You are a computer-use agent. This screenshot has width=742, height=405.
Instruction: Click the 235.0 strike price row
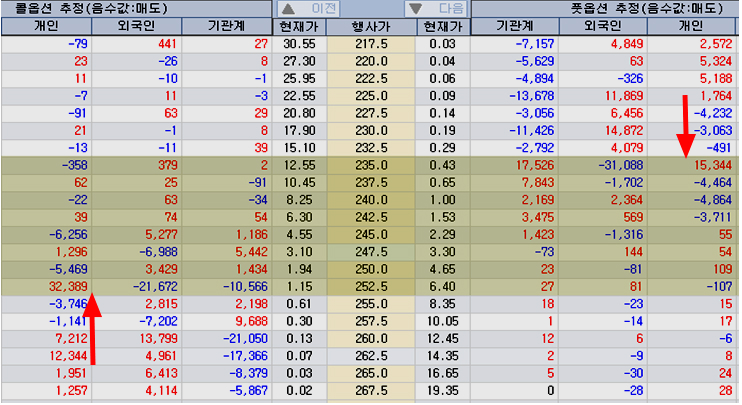[x=371, y=166]
